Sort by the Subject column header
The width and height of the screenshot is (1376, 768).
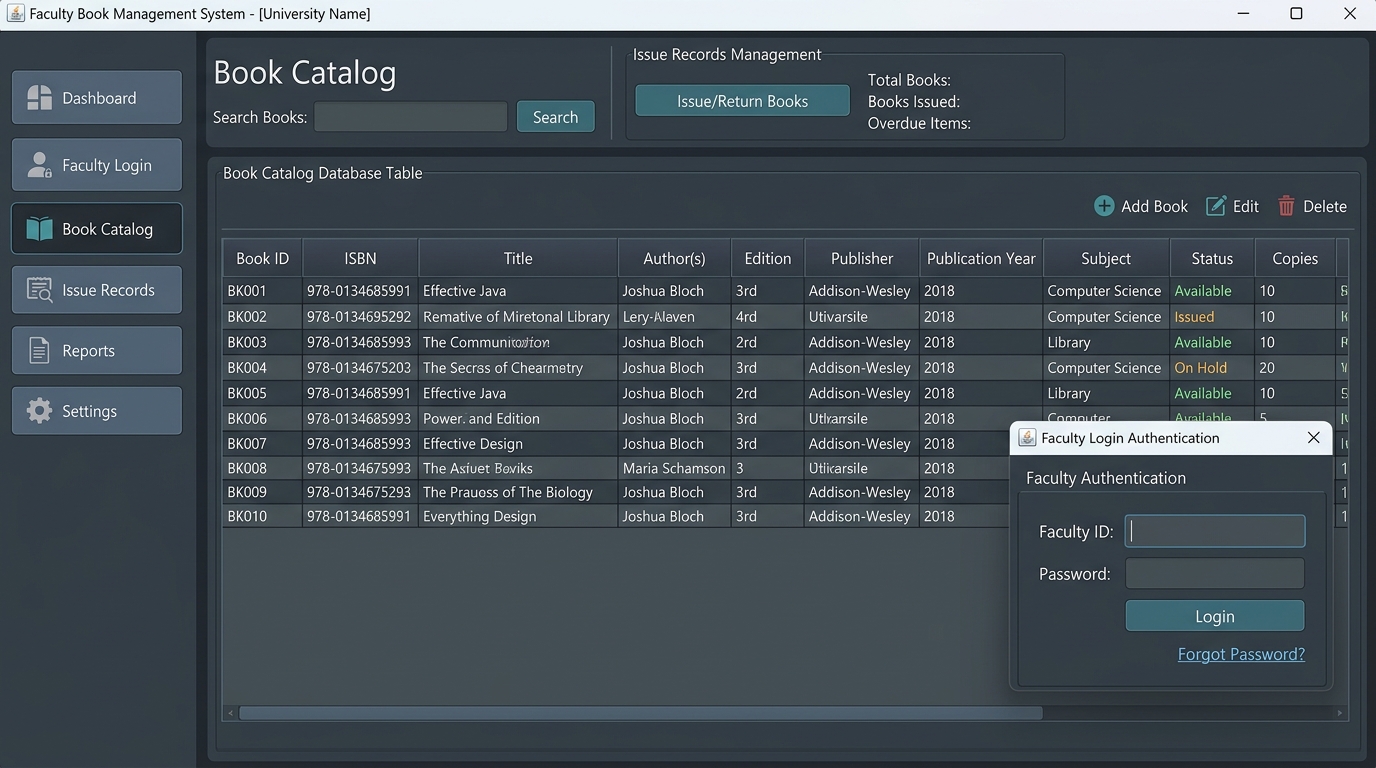pyautogui.click(x=1106, y=258)
